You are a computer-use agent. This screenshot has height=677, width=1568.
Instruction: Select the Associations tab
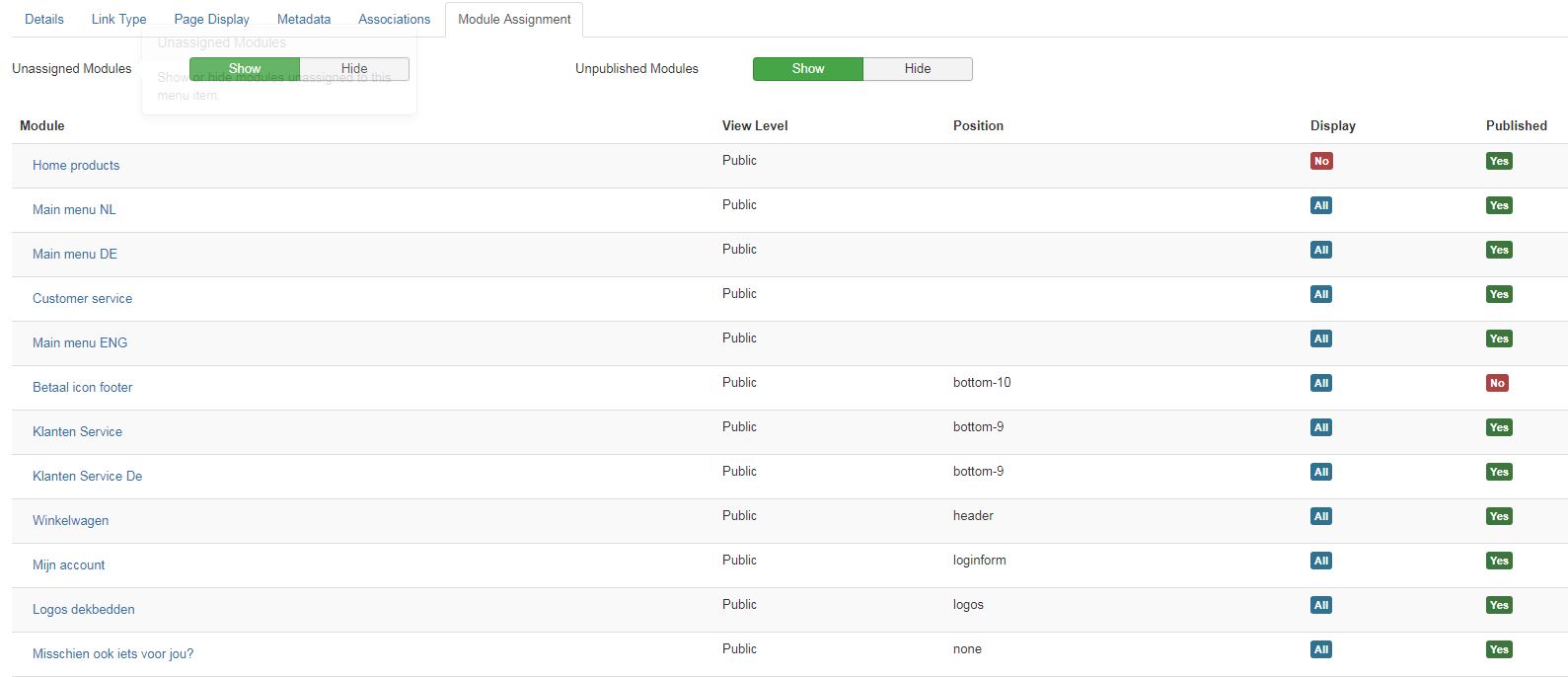[394, 19]
